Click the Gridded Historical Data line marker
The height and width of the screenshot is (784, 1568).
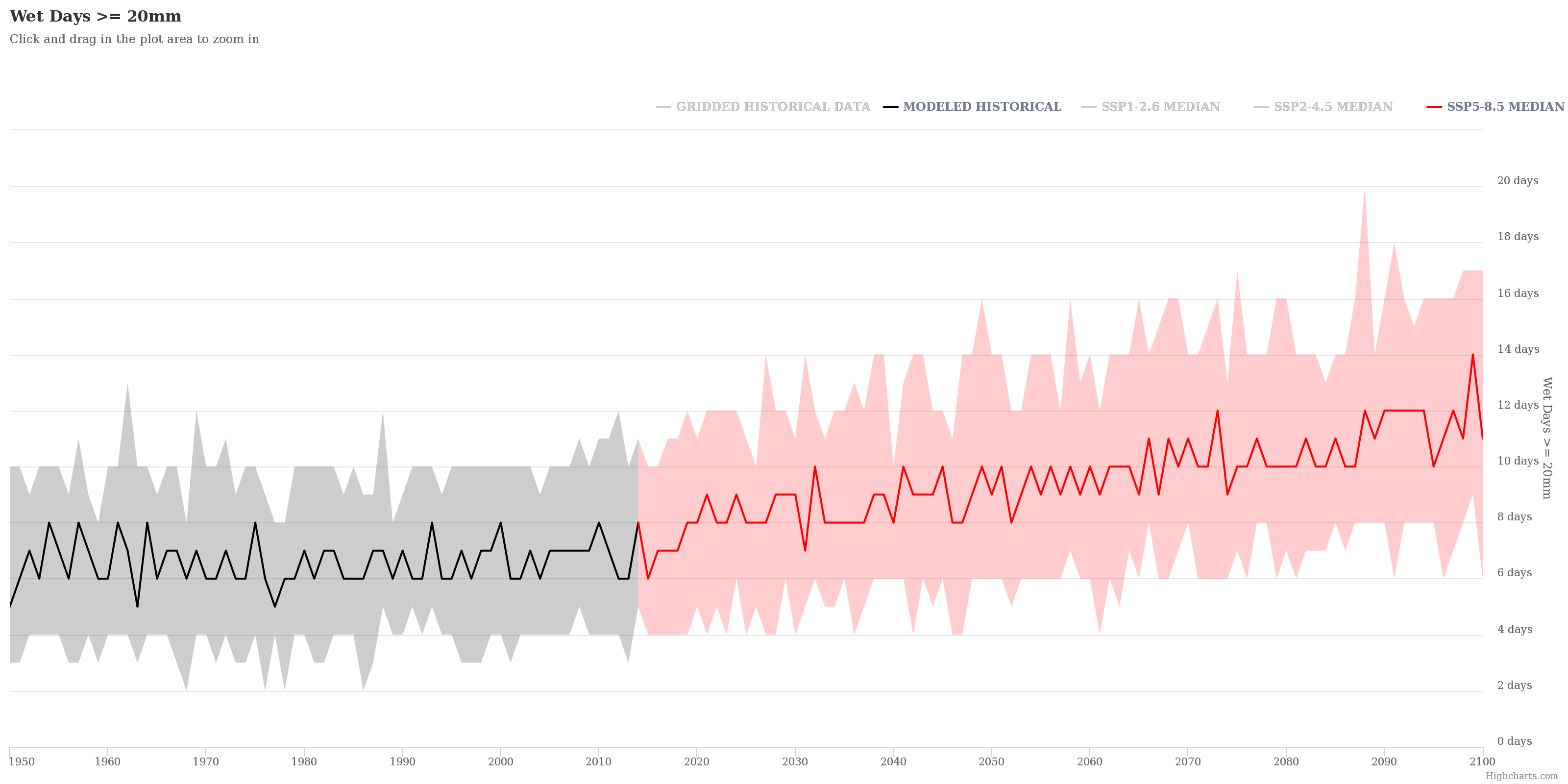coord(663,107)
